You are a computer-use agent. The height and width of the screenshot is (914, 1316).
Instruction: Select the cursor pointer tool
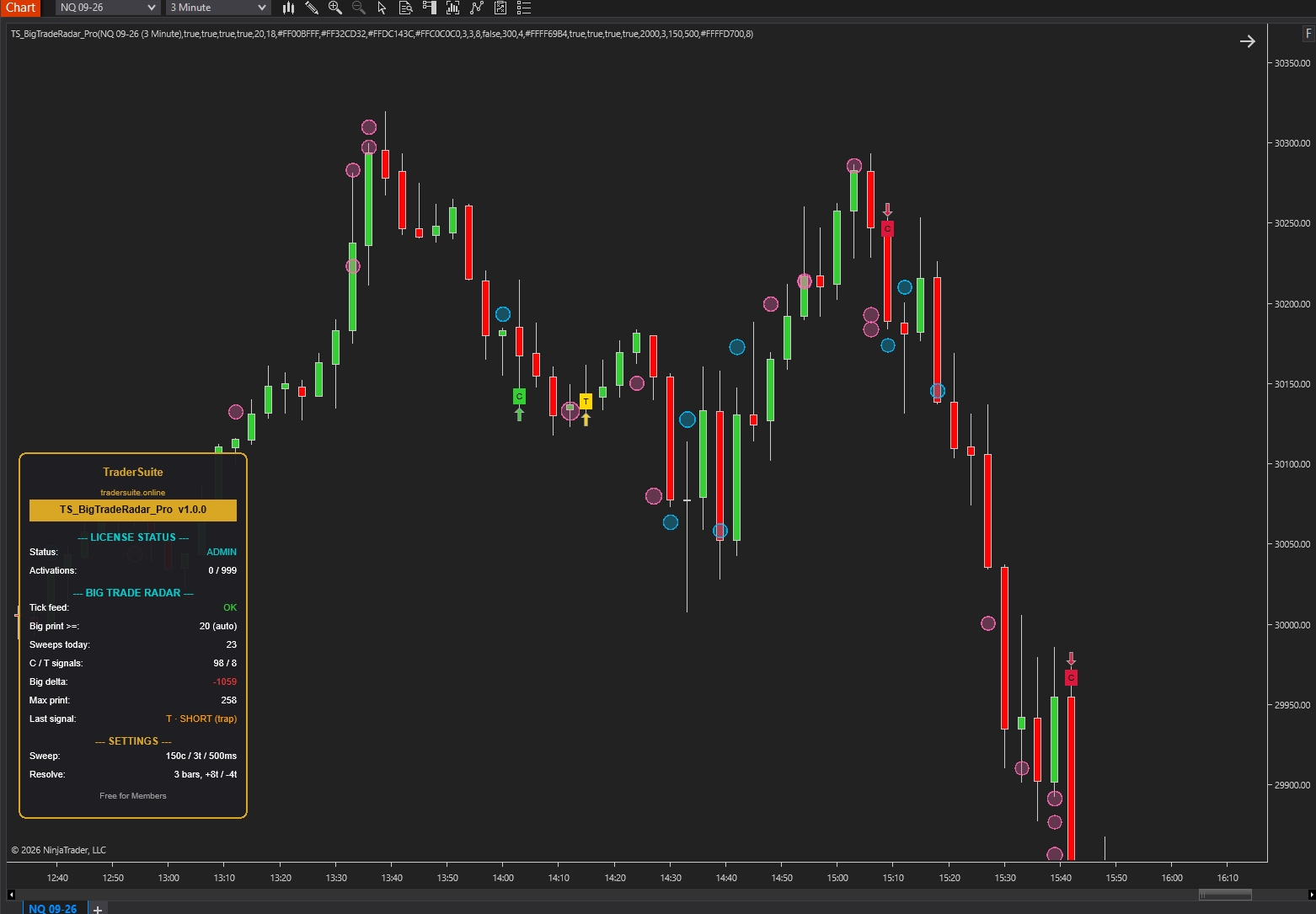[382, 8]
